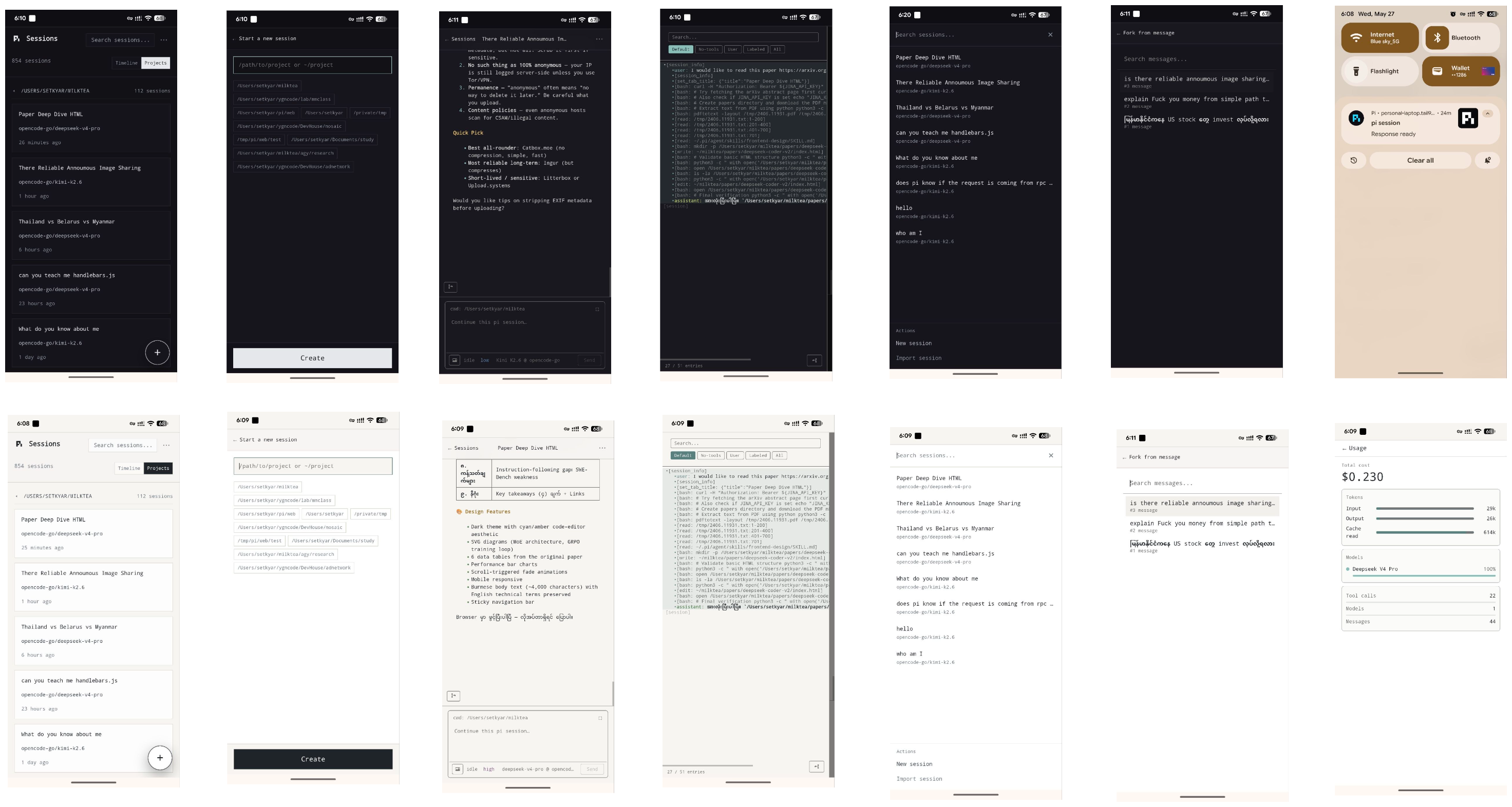Close the dark Search sessions overlay with X
The width and height of the screenshot is (1512, 807).
click(x=1050, y=34)
